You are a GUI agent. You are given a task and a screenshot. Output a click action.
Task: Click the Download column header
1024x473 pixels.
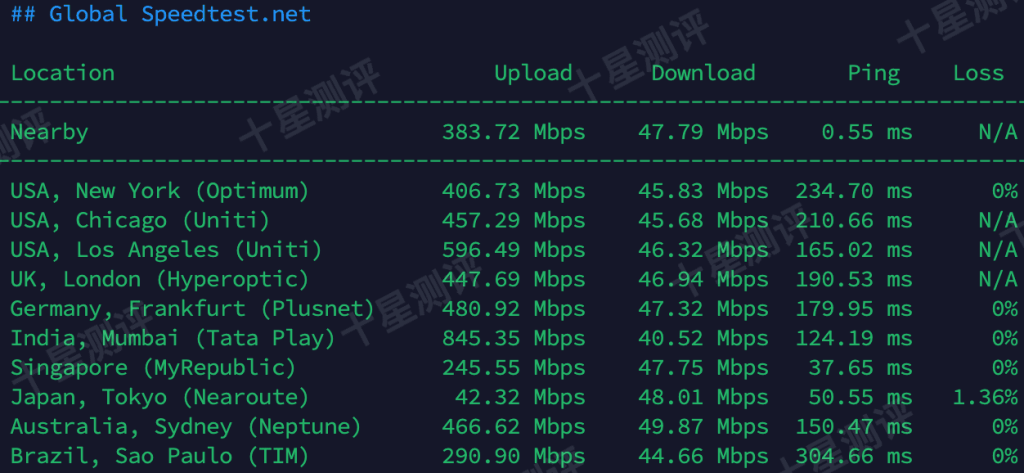point(703,73)
